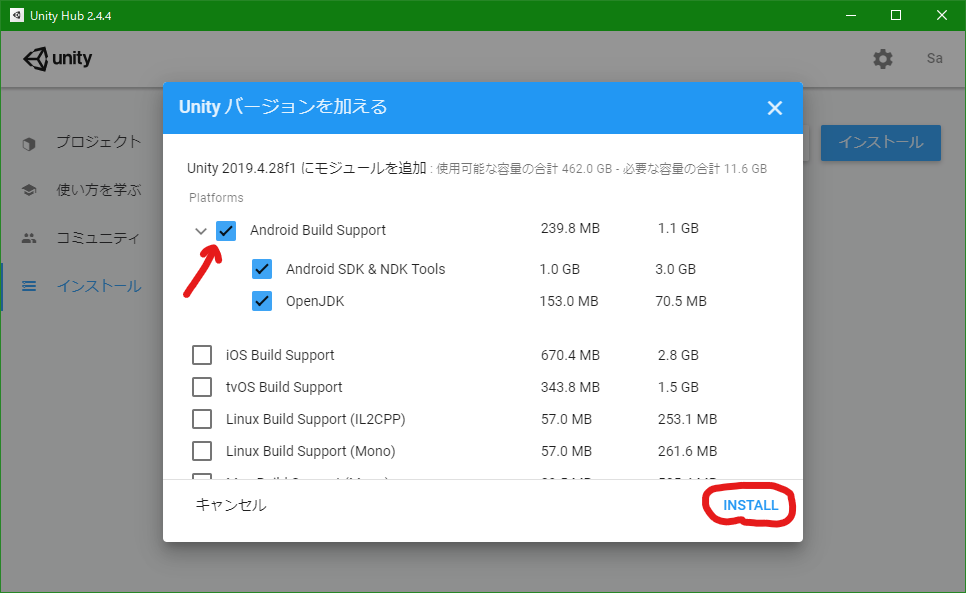Close the Unity version dialog with X
Viewport: 966px width, 593px height.
click(774, 108)
